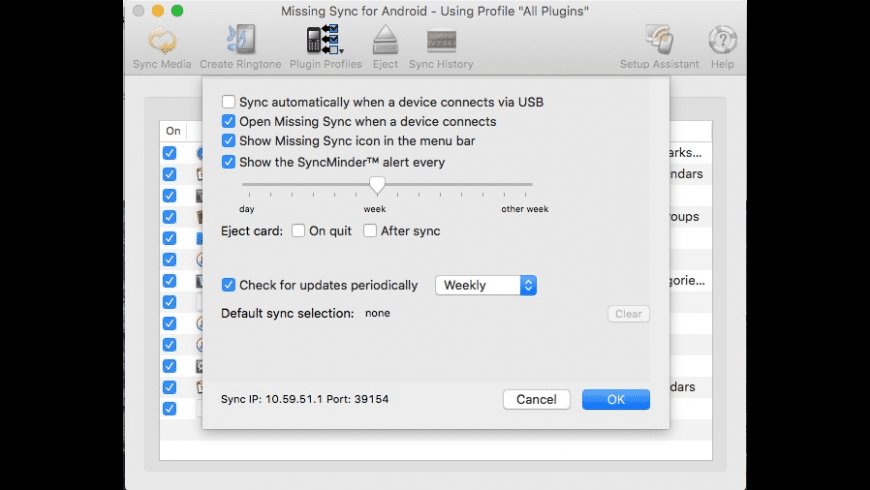Open the Help toolbar icon
Viewport: 870px width, 490px height.
(722, 40)
